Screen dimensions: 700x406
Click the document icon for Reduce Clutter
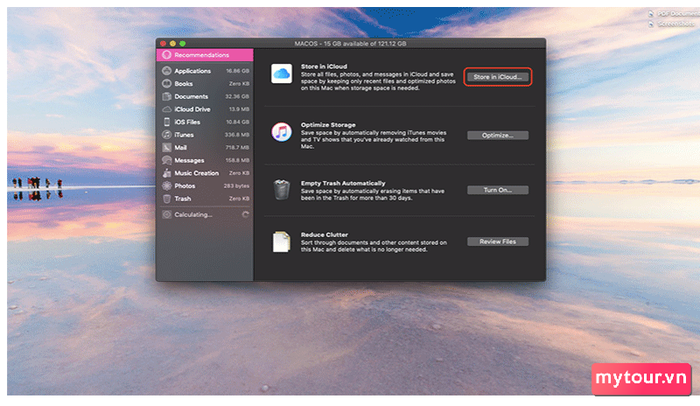point(281,242)
